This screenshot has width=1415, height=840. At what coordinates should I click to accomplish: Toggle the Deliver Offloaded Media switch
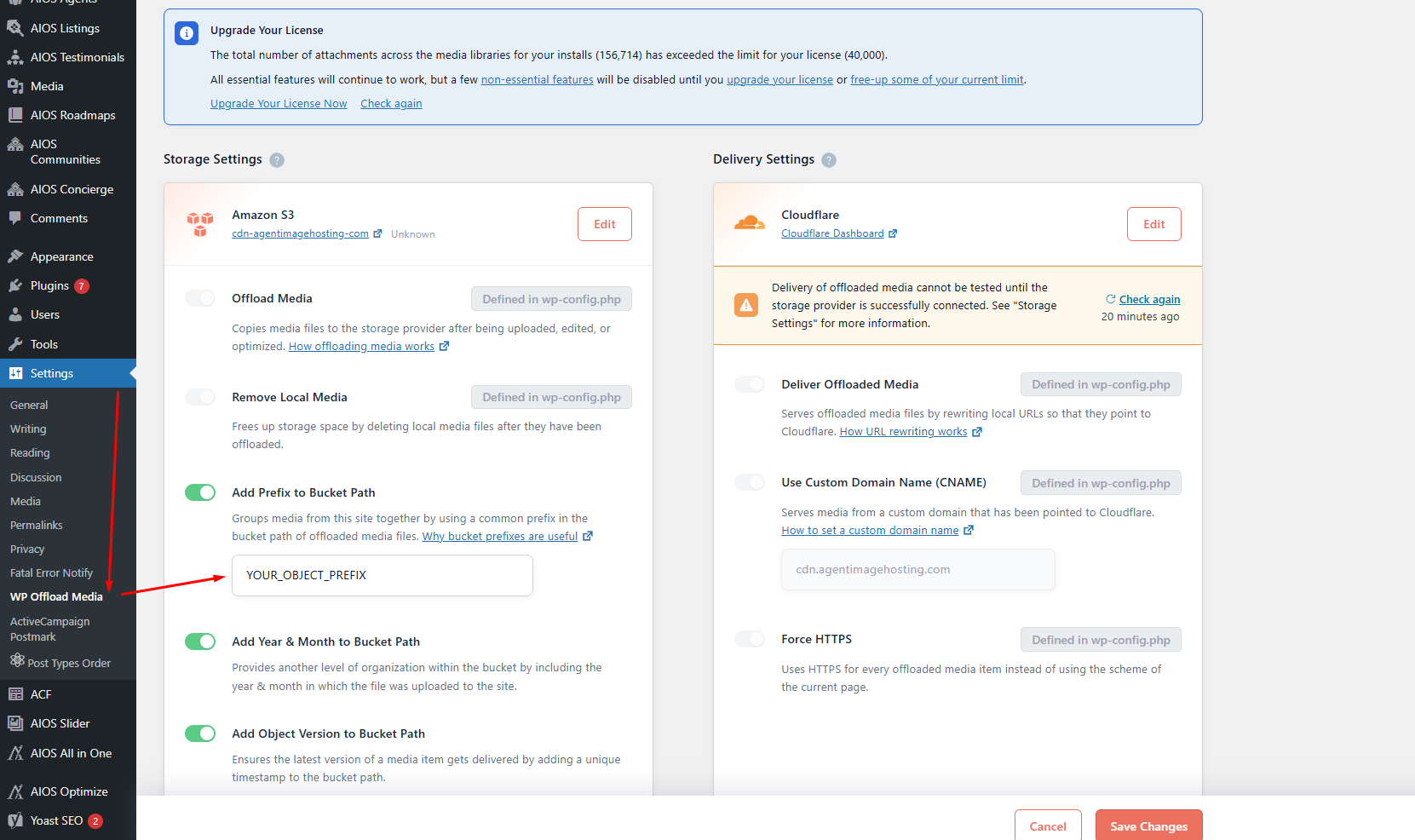[x=750, y=384]
